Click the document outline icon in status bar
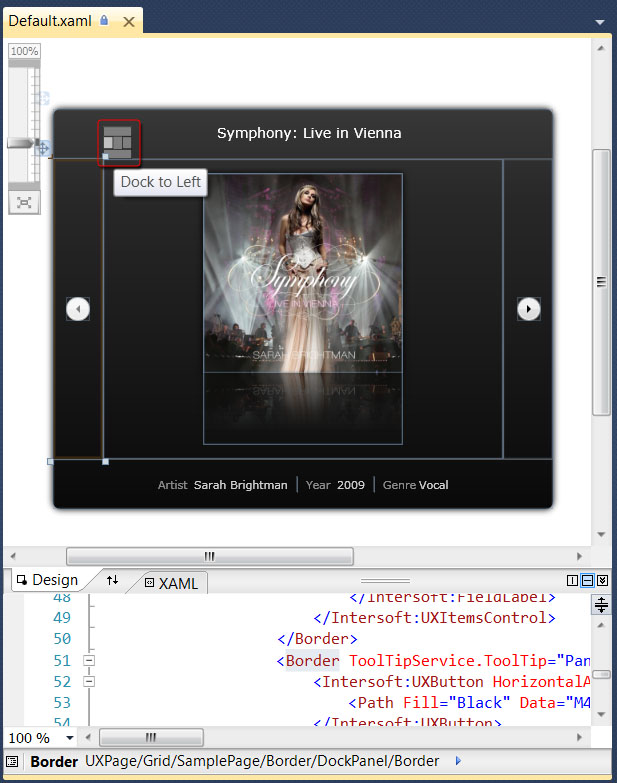Image resolution: width=617 pixels, height=783 pixels. pyautogui.click(x=12, y=762)
